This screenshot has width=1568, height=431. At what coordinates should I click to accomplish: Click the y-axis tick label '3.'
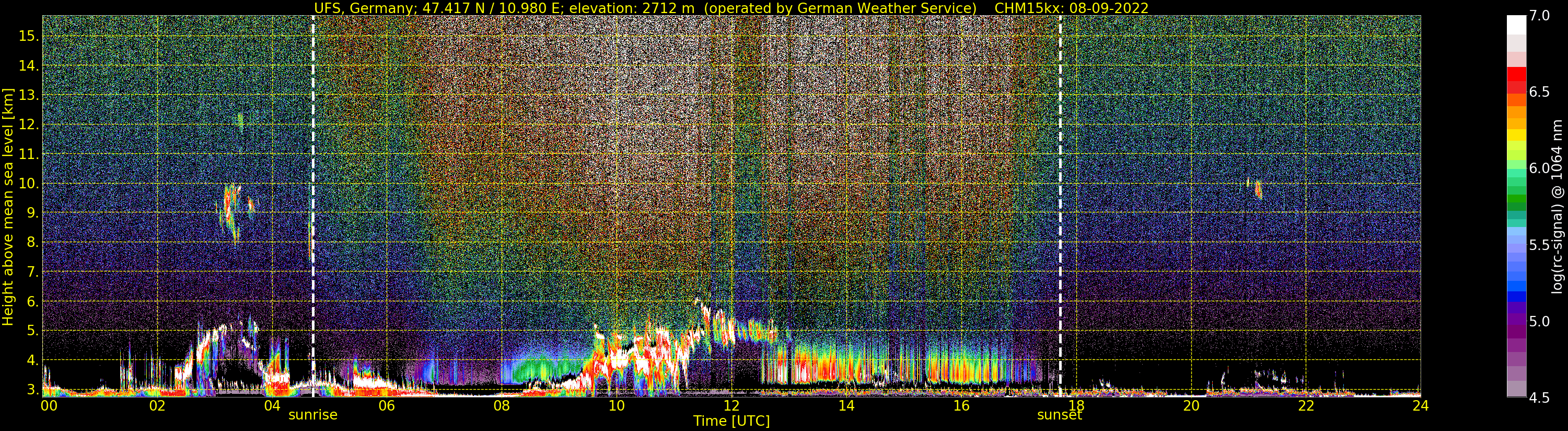click(32, 390)
